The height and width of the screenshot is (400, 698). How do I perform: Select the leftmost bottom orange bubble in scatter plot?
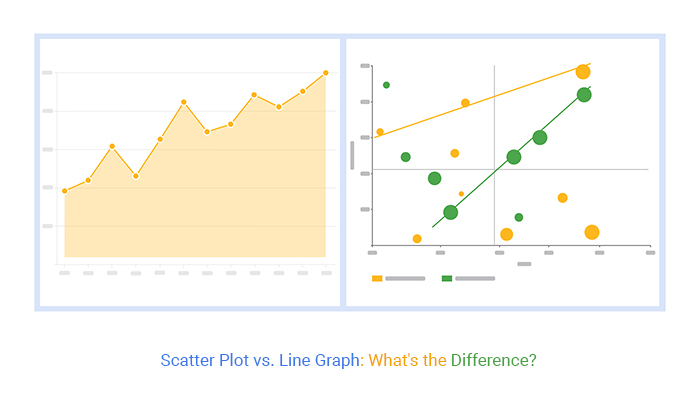click(417, 239)
